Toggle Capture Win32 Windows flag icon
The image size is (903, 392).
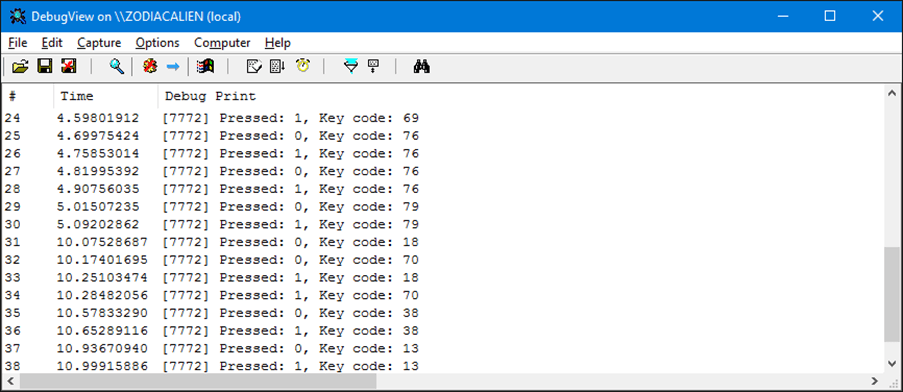tap(205, 66)
